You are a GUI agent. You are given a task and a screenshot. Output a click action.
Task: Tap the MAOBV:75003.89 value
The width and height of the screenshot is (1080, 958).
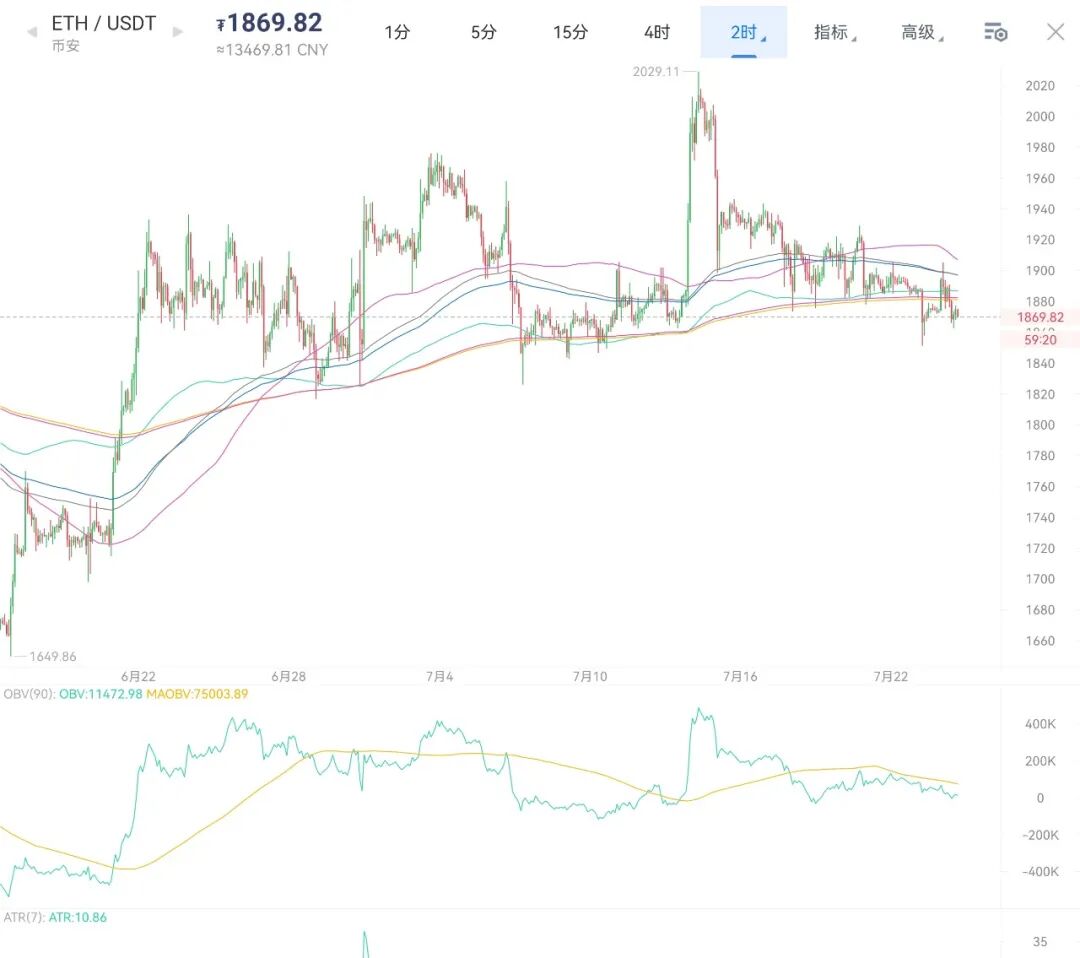tap(197, 694)
